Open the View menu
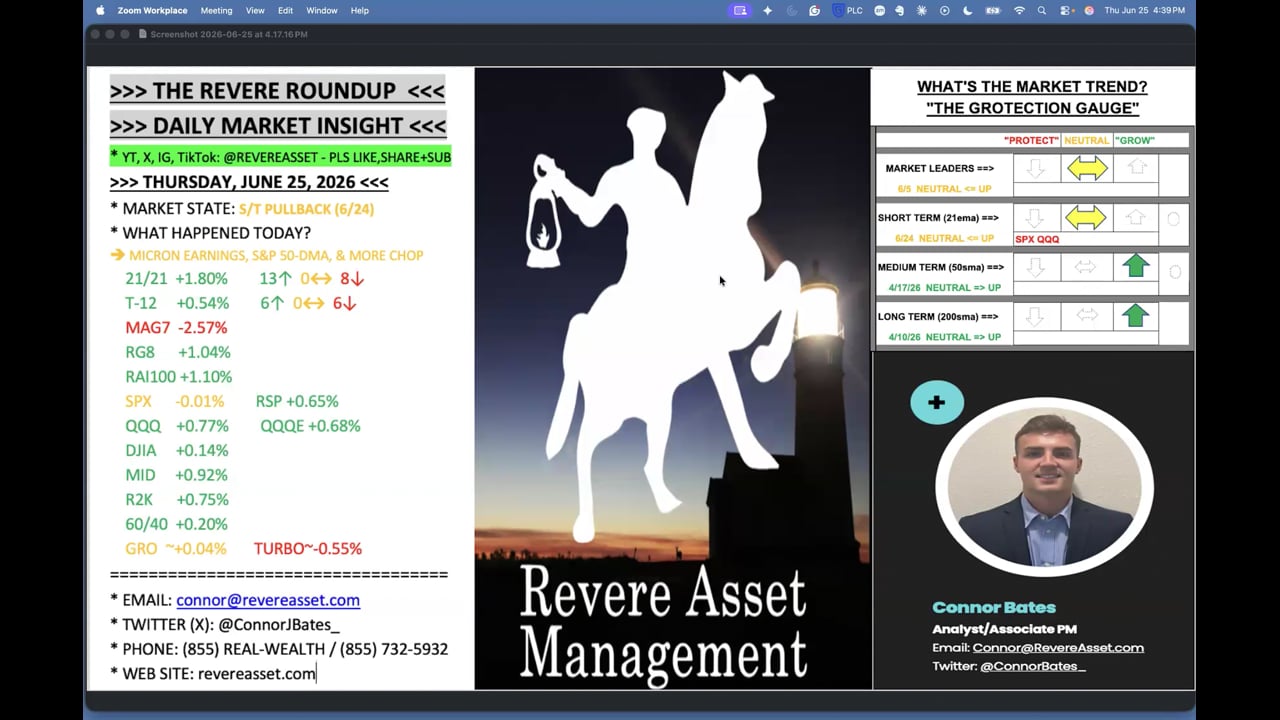1280x720 pixels. pyautogui.click(x=255, y=10)
